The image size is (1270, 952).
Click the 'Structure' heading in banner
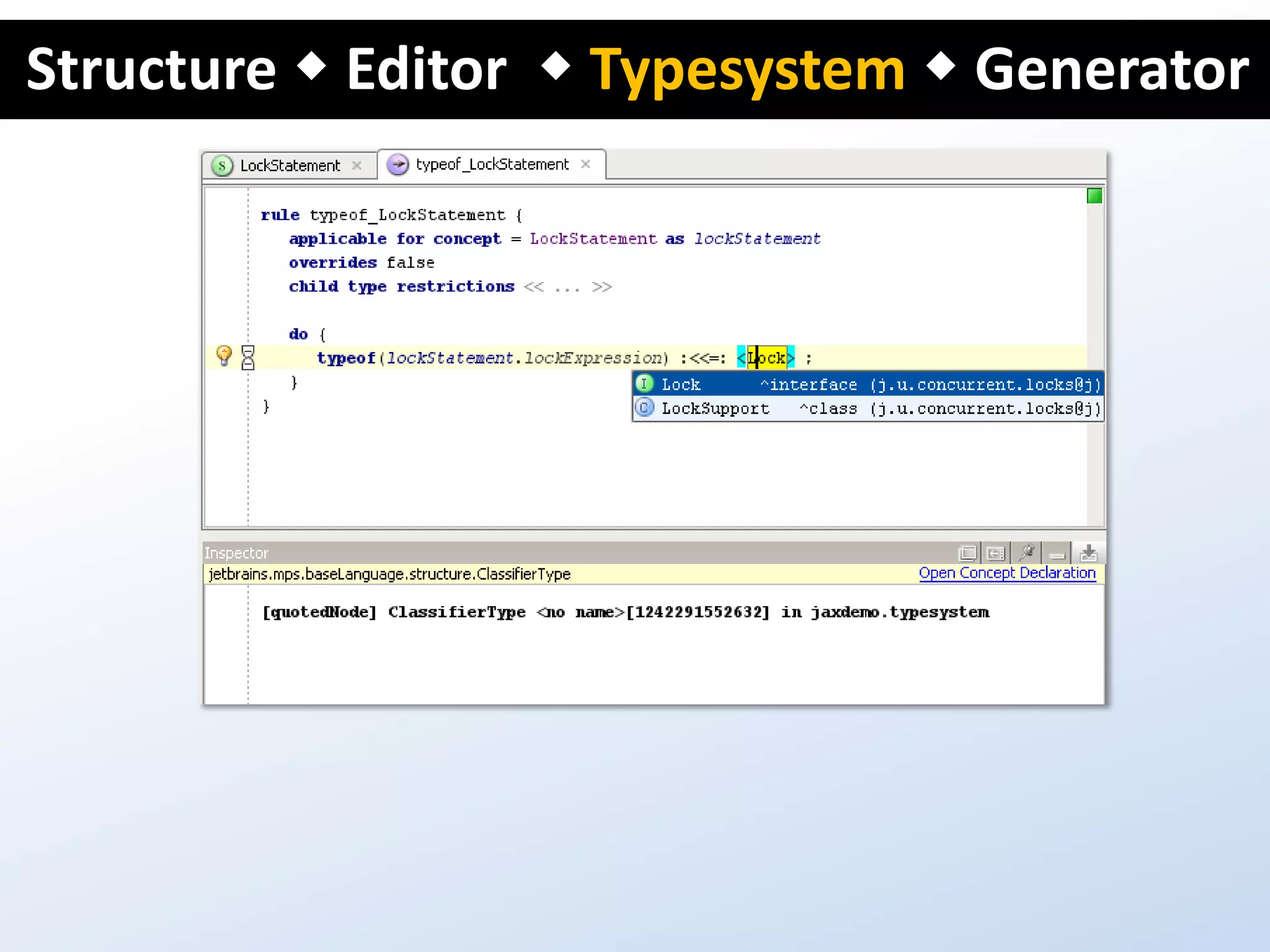(151, 69)
